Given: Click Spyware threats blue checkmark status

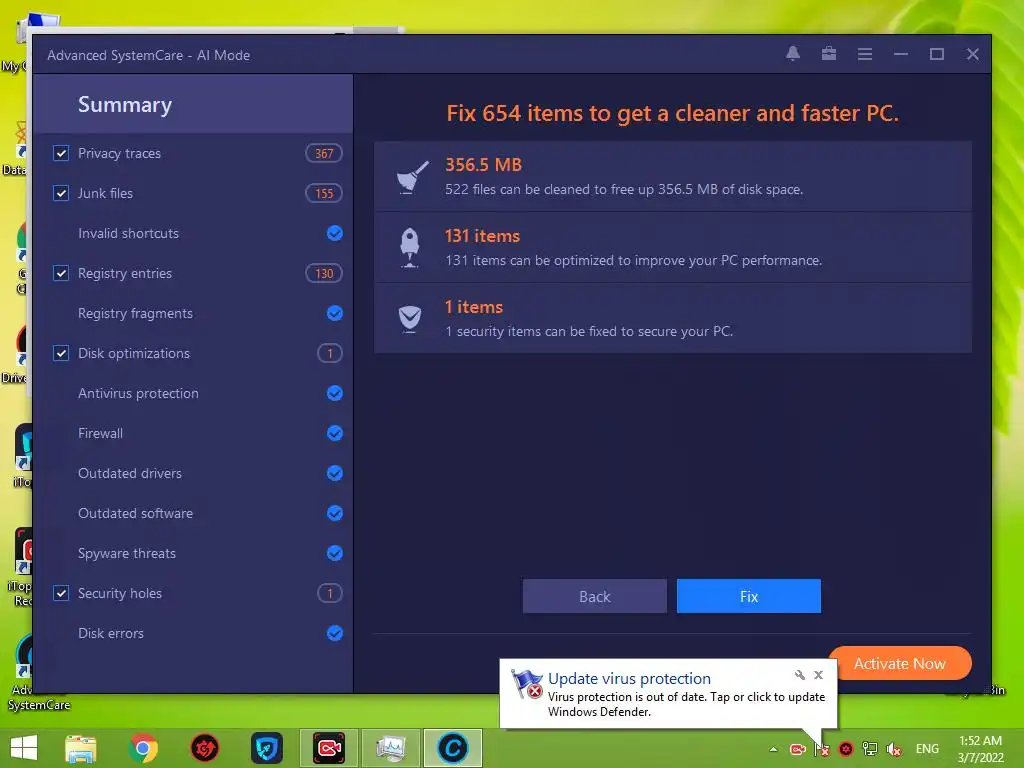Looking at the screenshot, I should (334, 553).
